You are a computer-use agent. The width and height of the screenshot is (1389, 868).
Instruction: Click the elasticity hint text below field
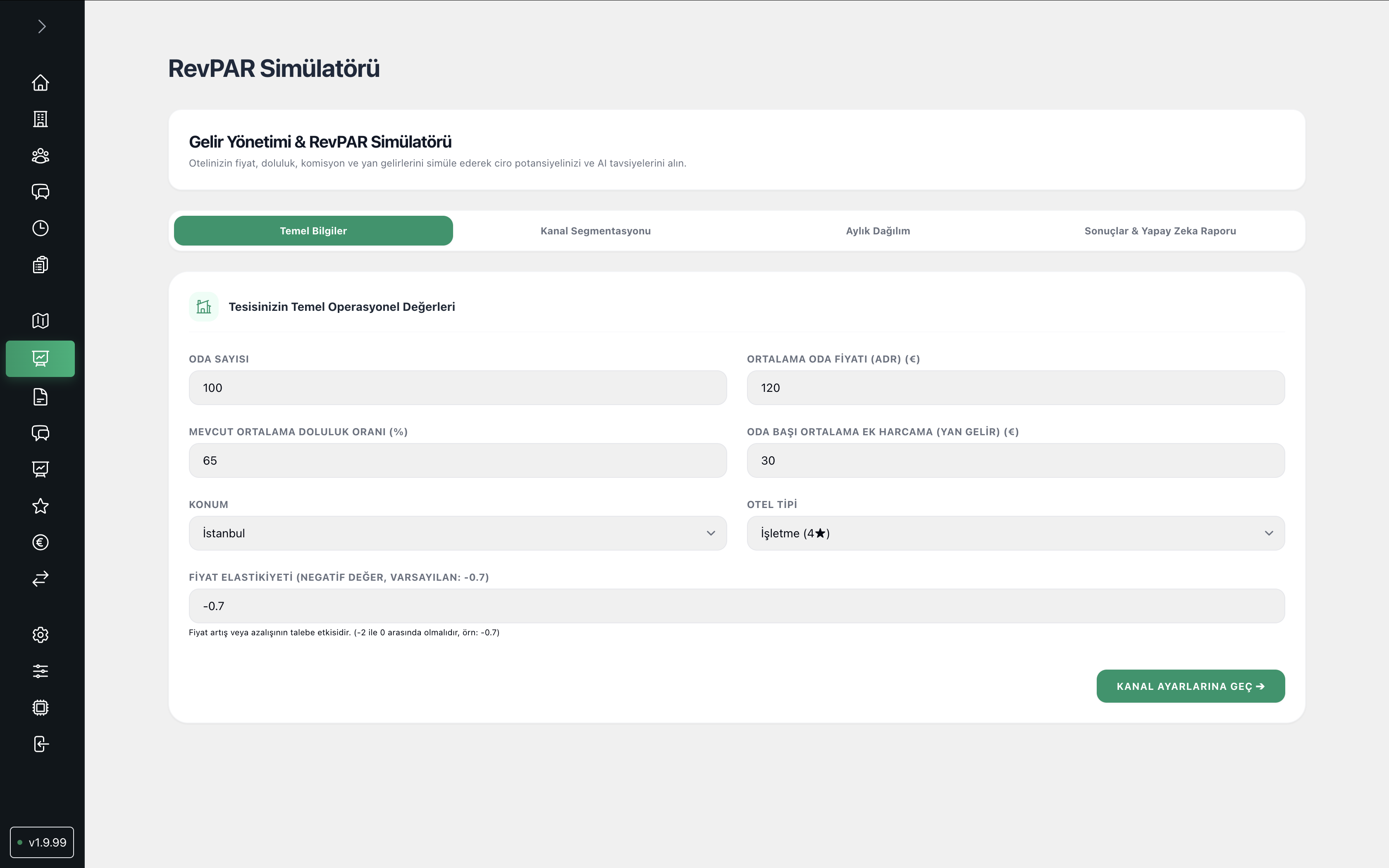click(x=344, y=633)
